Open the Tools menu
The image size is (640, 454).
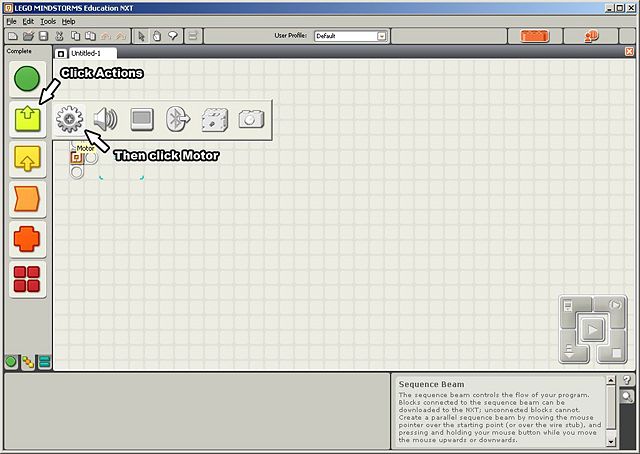click(48, 21)
